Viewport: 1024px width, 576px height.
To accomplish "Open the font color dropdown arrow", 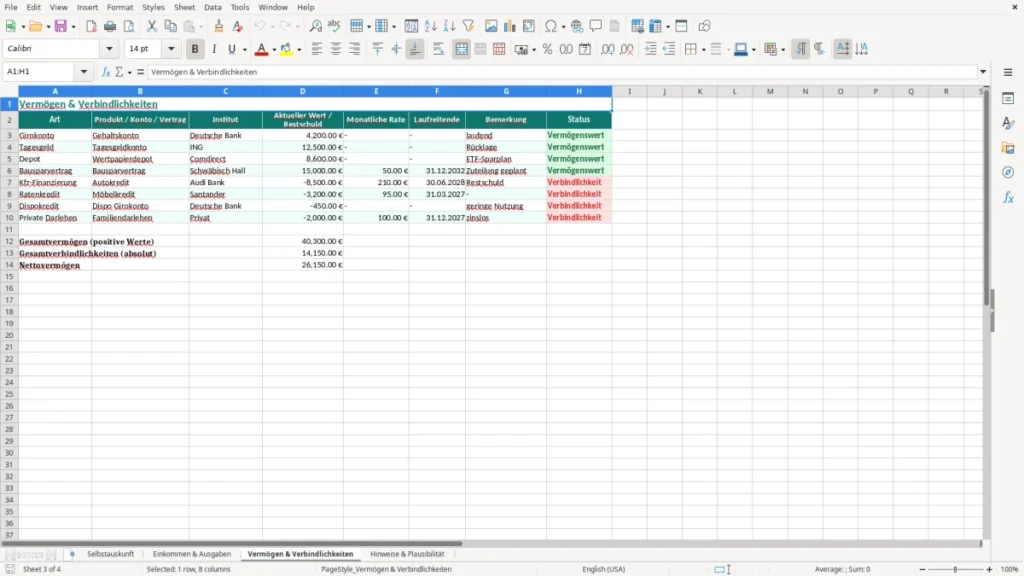I will [274, 50].
